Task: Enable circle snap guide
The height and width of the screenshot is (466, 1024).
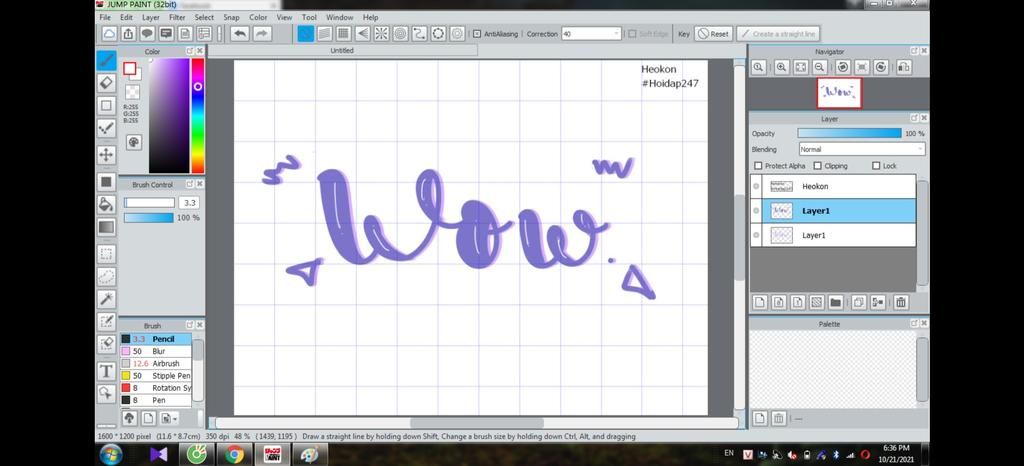Action: tap(400, 33)
